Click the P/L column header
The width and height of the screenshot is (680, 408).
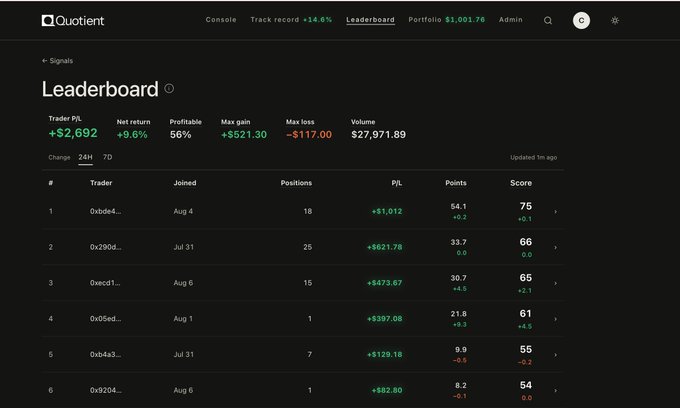tap(397, 183)
